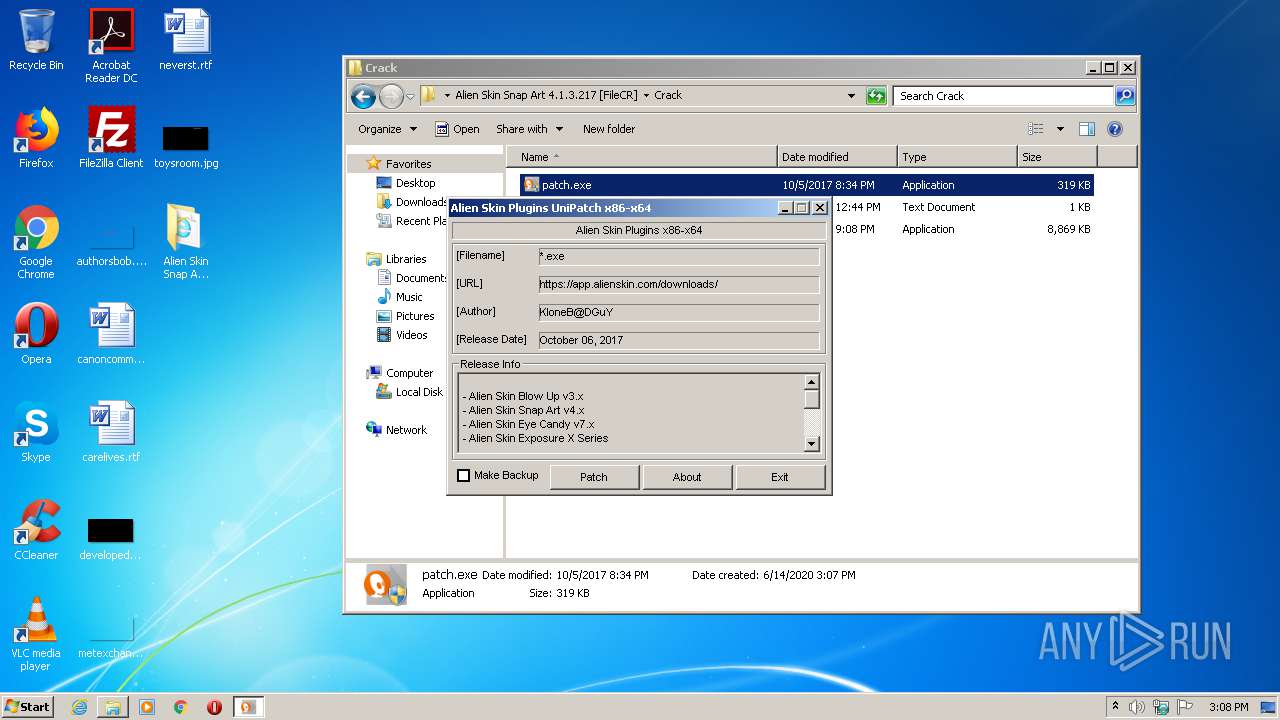Select carelives.rtf on the desktop
This screenshot has height=720, width=1280.
[111, 432]
